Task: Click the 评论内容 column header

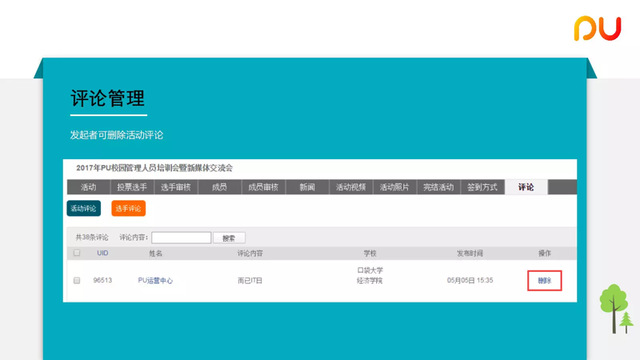Action: [250, 253]
